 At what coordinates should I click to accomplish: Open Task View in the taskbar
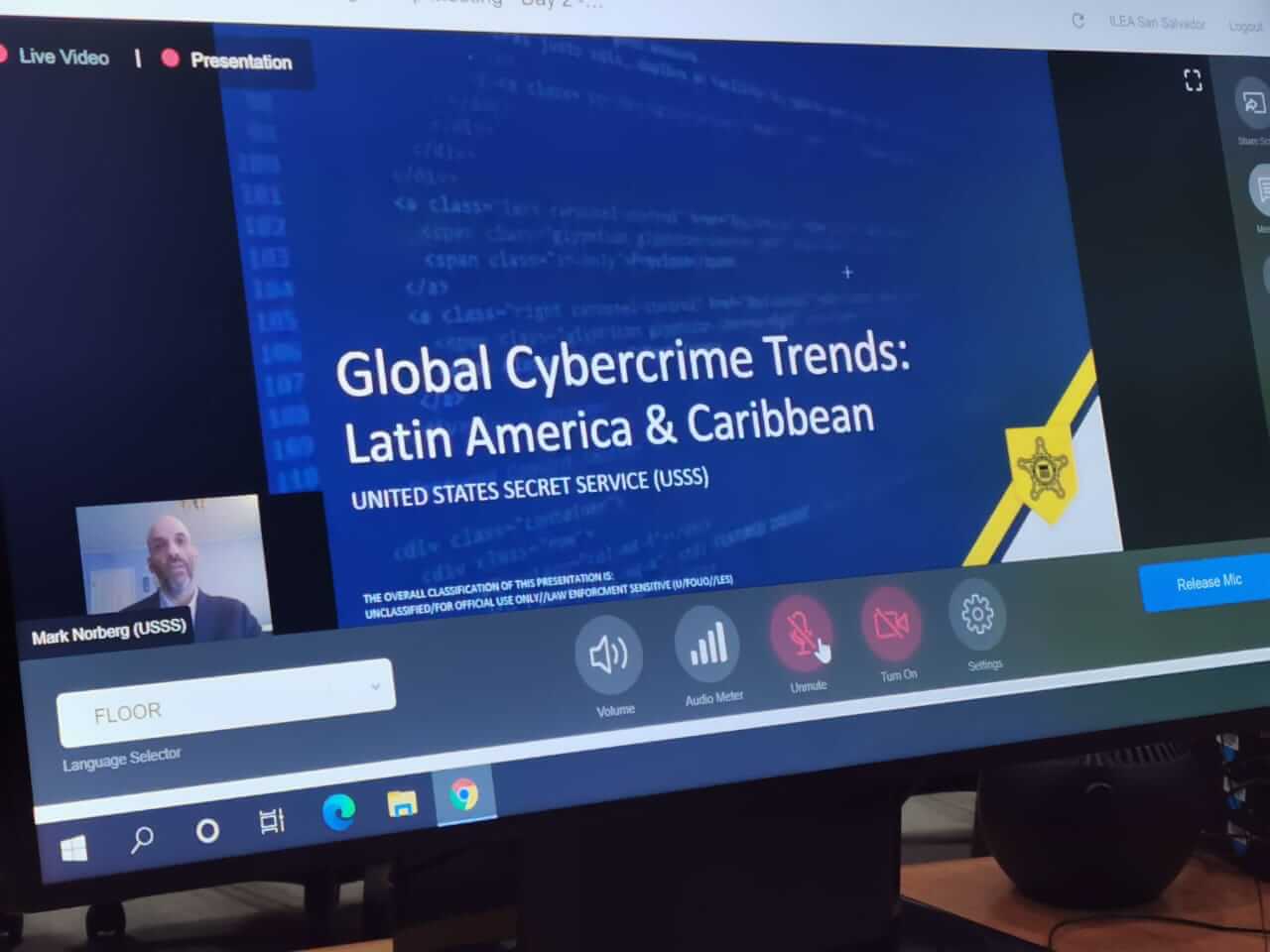click(272, 820)
